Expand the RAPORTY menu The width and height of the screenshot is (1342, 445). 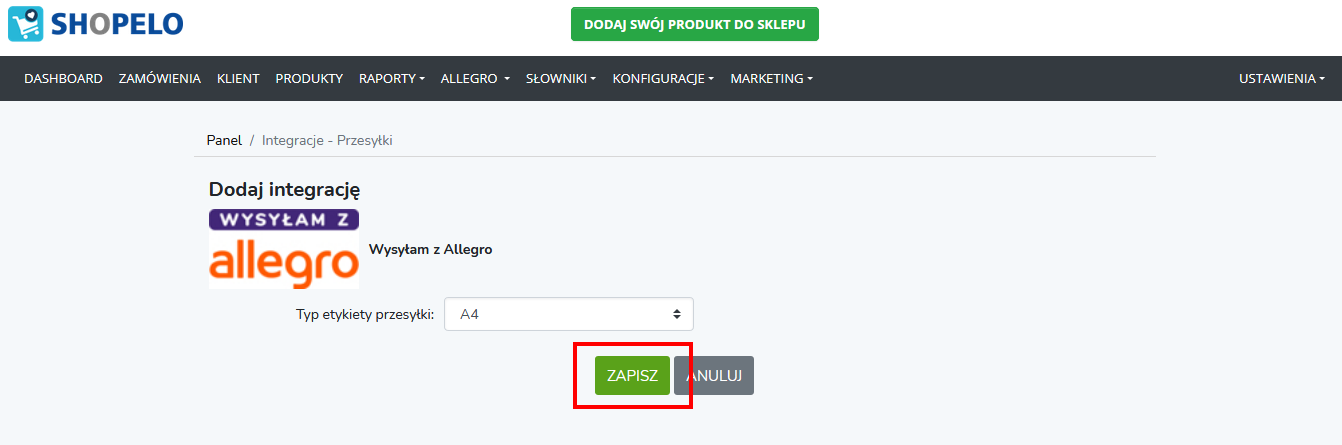pos(392,78)
